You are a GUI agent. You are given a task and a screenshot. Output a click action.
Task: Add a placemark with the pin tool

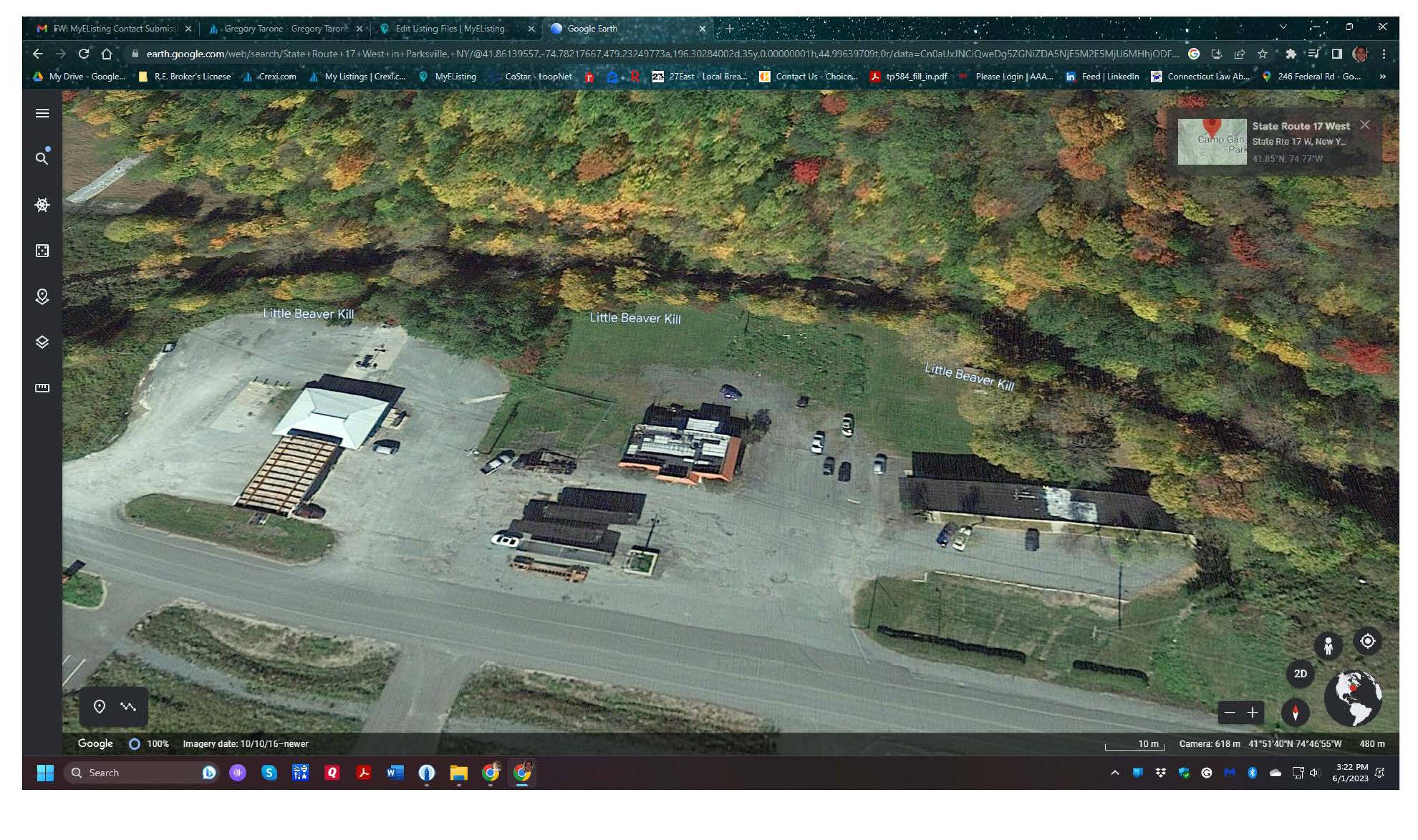pyautogui.click(x=100, y=706)
